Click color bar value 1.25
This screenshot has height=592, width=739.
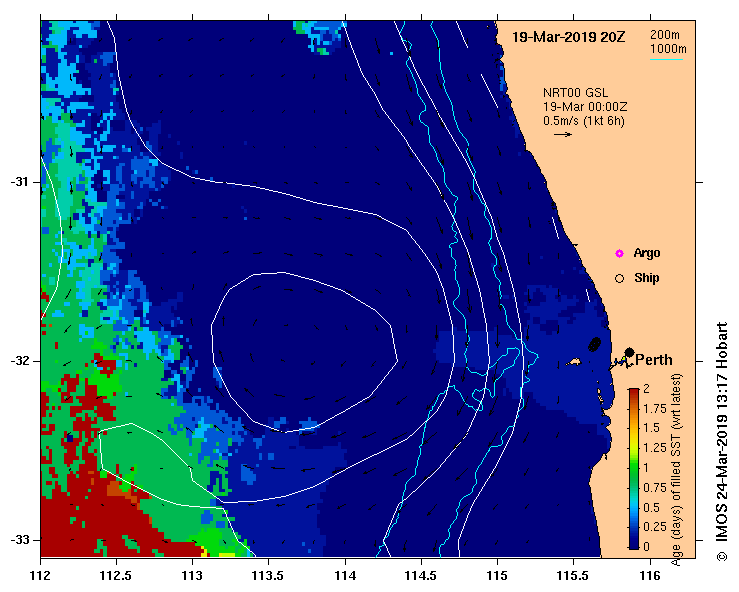point(656,448)
